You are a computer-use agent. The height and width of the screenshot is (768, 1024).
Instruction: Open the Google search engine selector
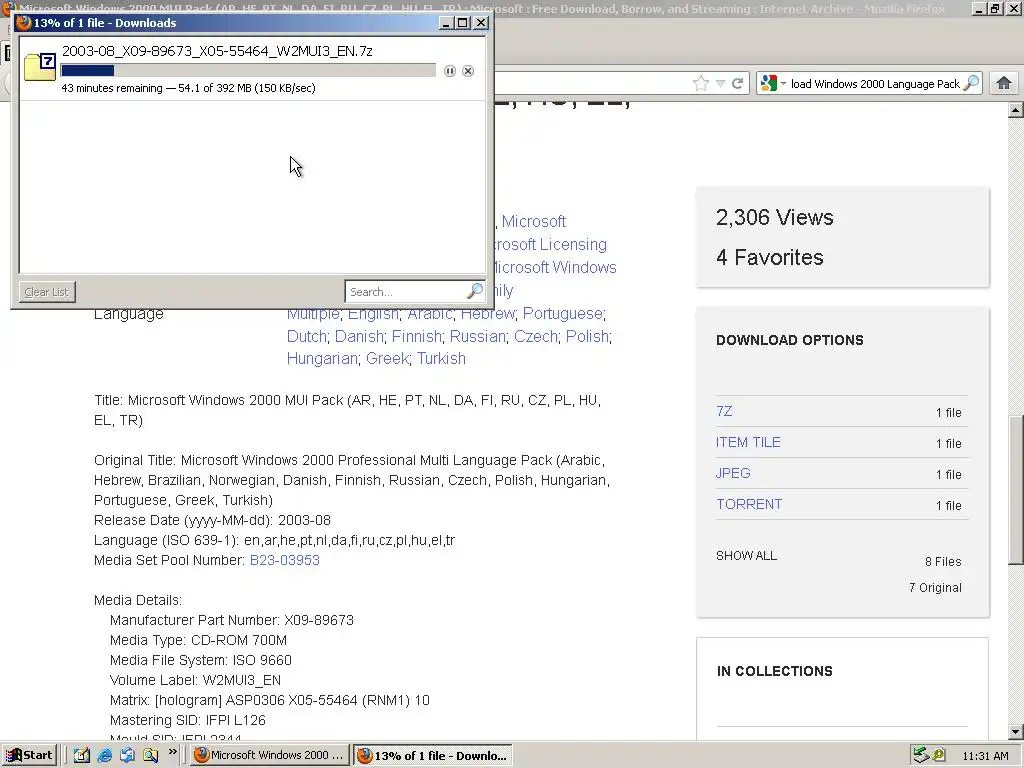(x=773, y=84)
